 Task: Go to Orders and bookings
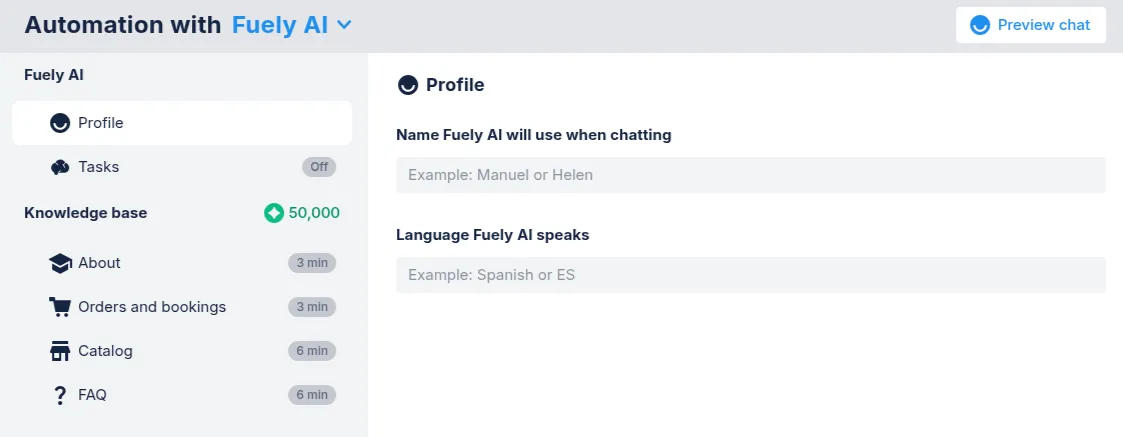(x=182, y=307)
